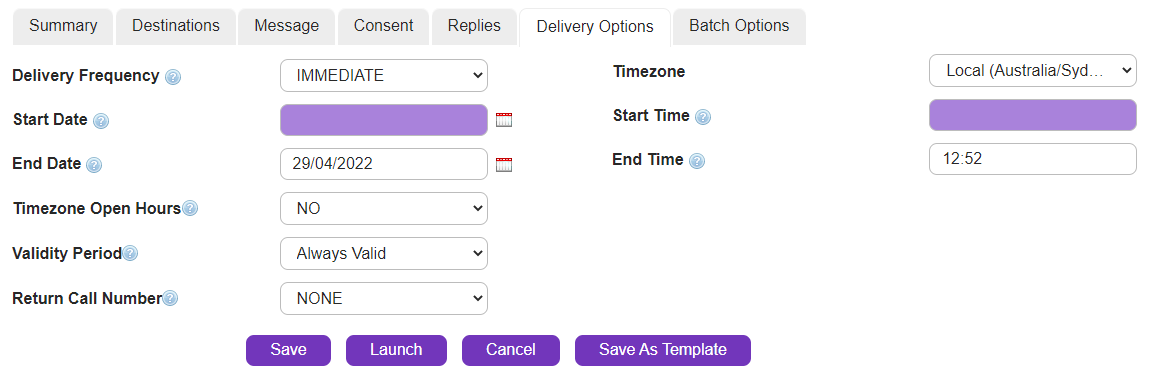Open the Timezone Local Australia/Sydney dropdown
This screenshot has width=1173, height=375.
coord(1032,70)
